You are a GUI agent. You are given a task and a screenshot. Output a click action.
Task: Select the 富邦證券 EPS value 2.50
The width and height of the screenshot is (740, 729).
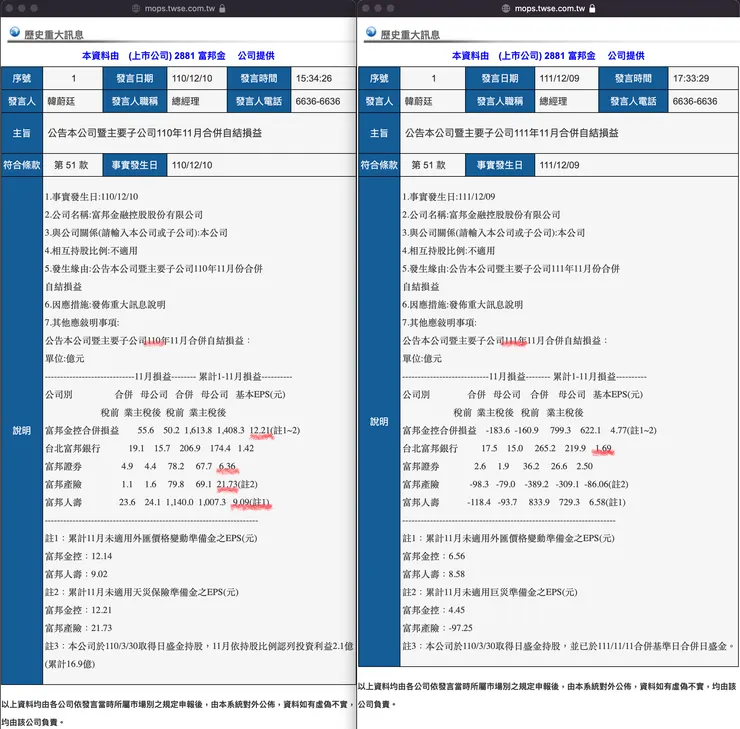pos(584,466)
